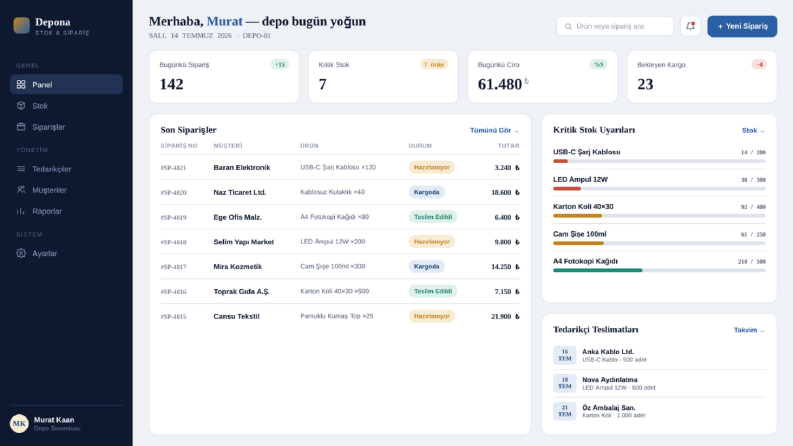The width and height of the screenshot is (793, 446).
Task: Click the LED Ampul 12W stock progress bar
Action: [659, 189]
